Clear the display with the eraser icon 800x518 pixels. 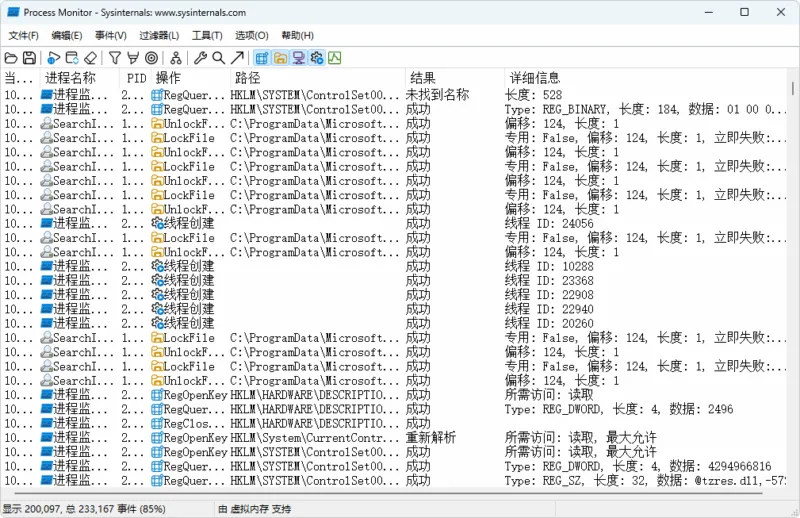click(x=90, y=58)
